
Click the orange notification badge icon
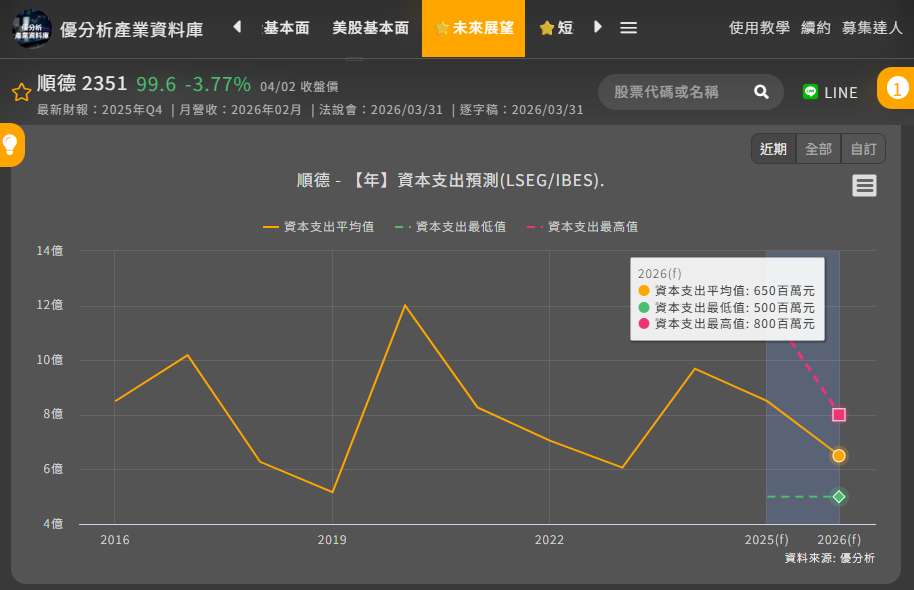[896, 89]
